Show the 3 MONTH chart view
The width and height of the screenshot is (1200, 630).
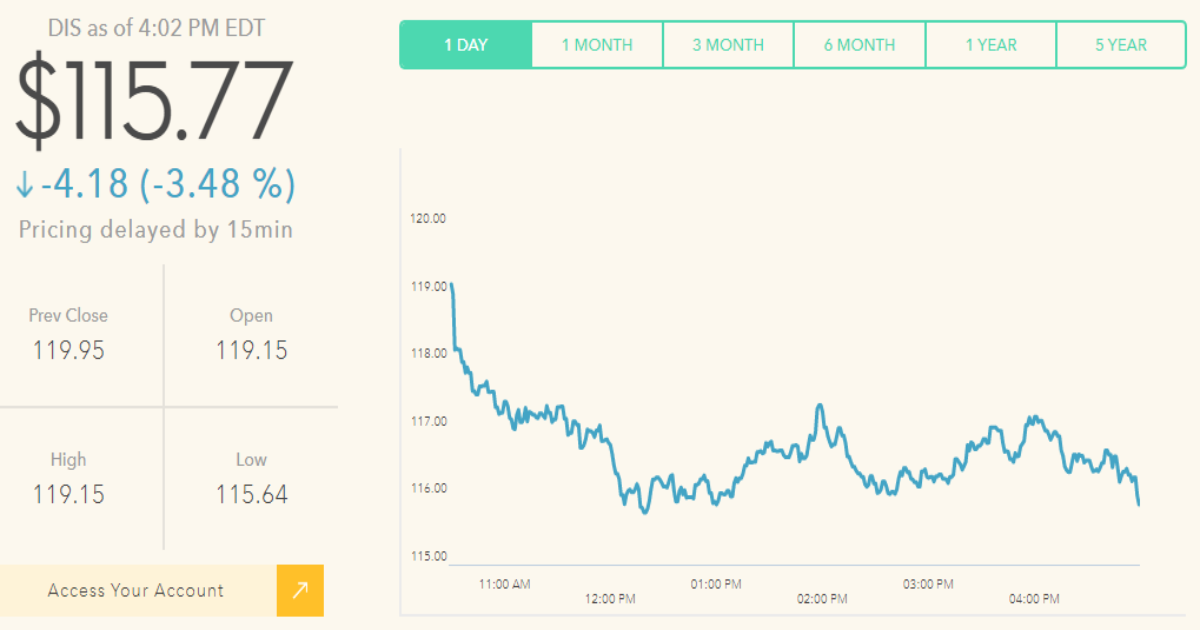click(x=728, y=45)
